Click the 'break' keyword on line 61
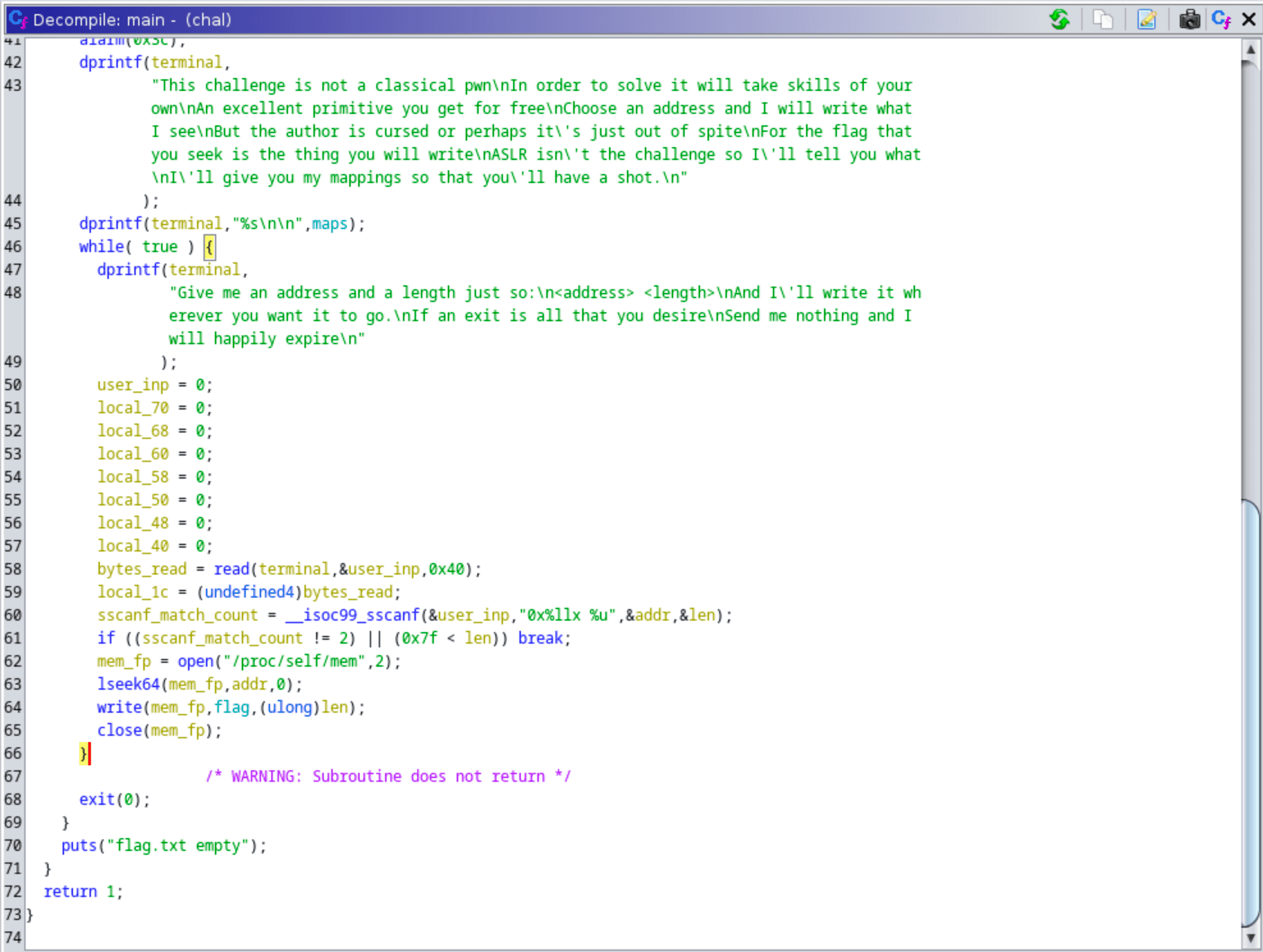 tap(541, 639)
